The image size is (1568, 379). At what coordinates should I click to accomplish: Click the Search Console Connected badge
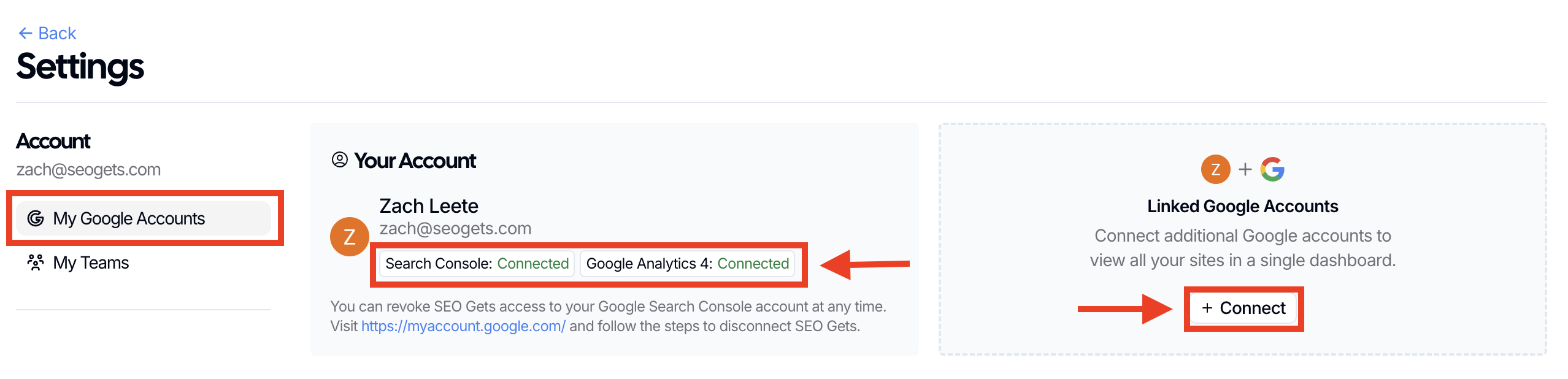coord(477,264)
